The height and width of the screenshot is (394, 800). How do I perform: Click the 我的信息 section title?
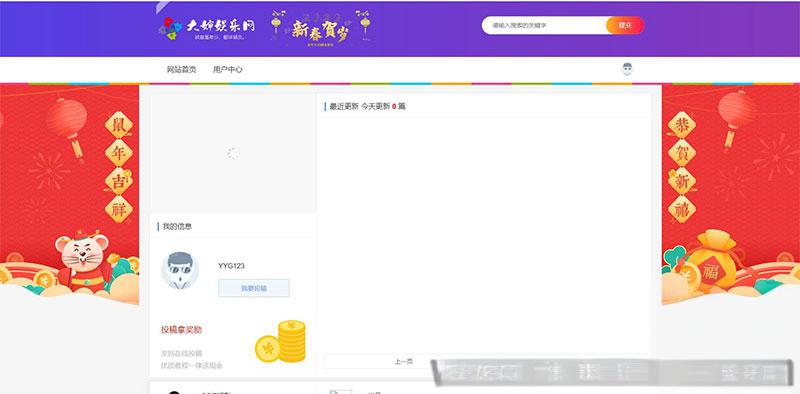pyautogui.click(x=177, y=227)
